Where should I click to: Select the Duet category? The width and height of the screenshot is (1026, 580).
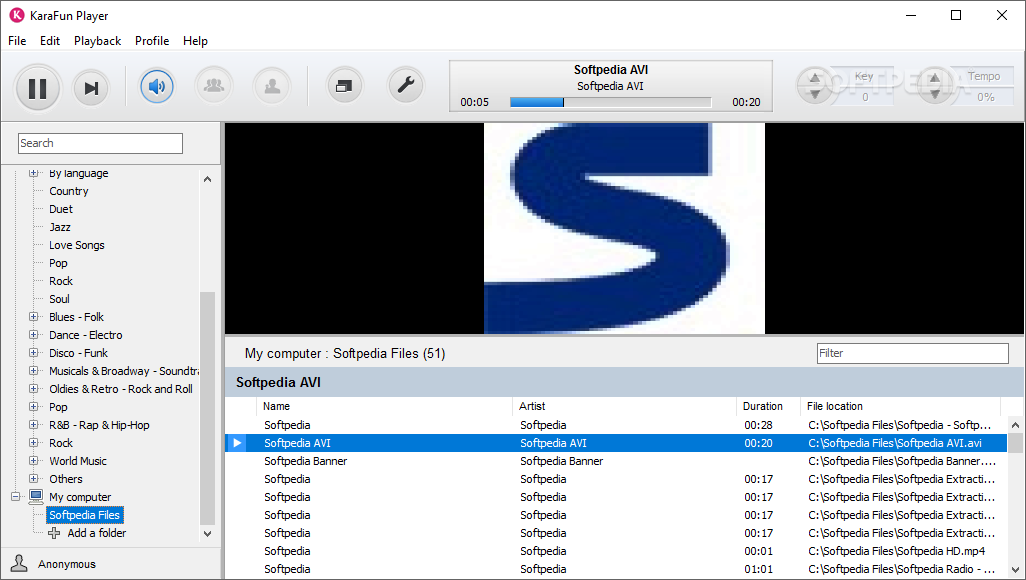61,209
